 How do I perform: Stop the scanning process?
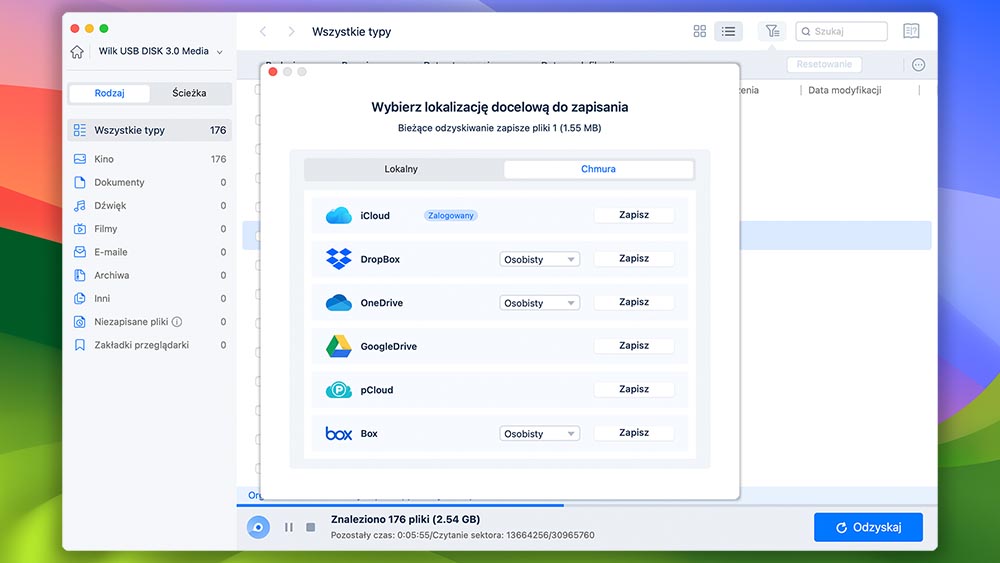pos(311,527)
